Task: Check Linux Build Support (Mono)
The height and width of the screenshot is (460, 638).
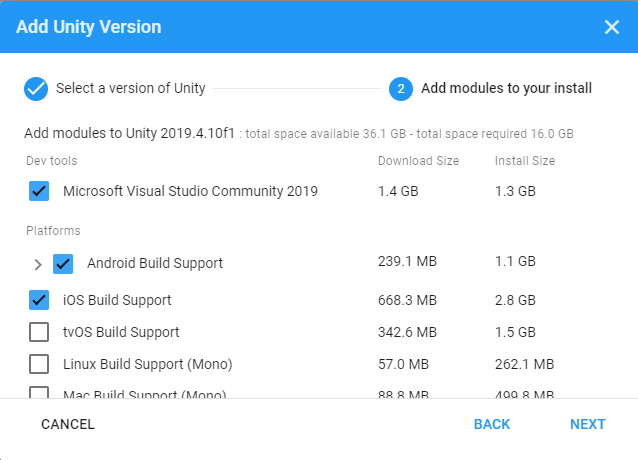Action: click(39, 364)
